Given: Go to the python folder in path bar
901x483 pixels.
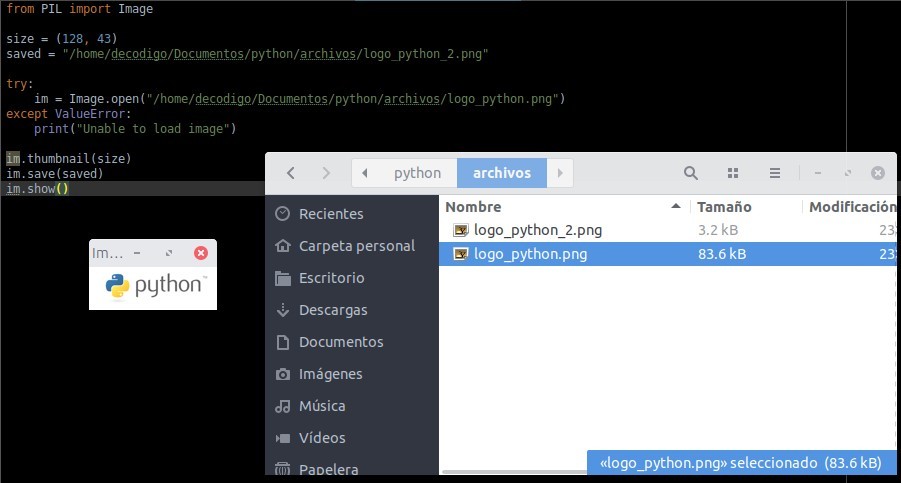Looking at the screenshot, I should tap(417, 173).
